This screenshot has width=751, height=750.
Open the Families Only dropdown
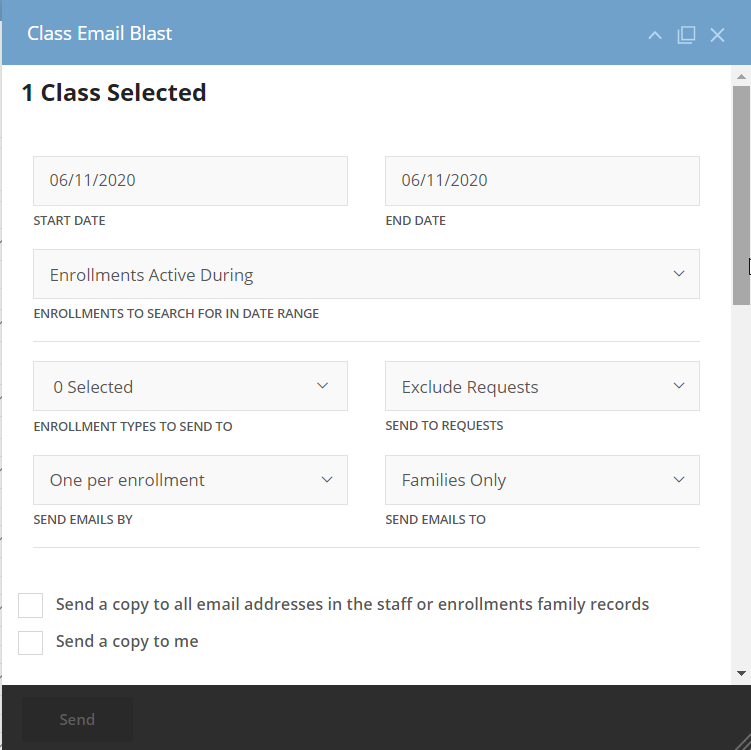tap(542, 480)
